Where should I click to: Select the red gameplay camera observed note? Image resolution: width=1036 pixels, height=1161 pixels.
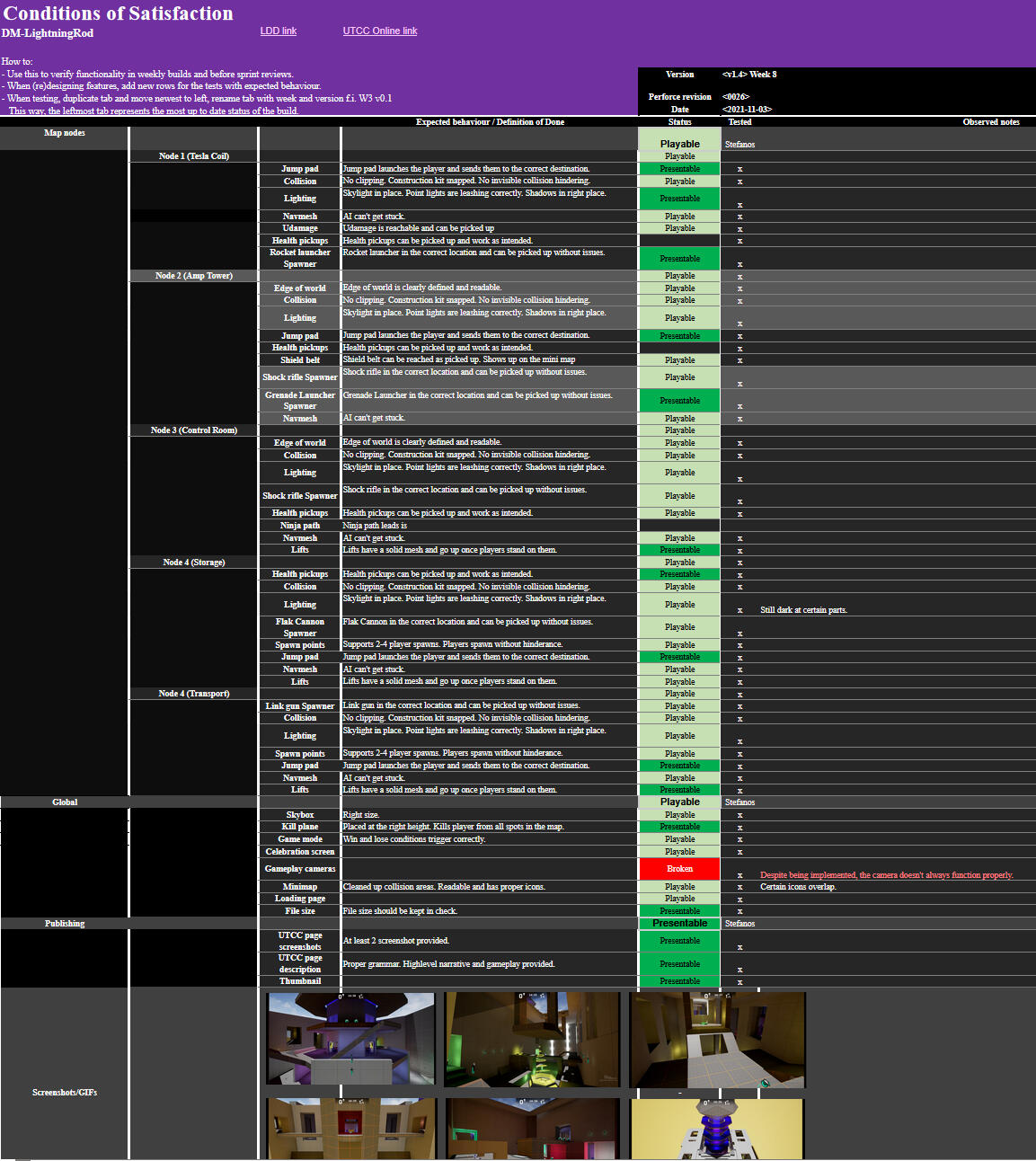tap(886, 875)
